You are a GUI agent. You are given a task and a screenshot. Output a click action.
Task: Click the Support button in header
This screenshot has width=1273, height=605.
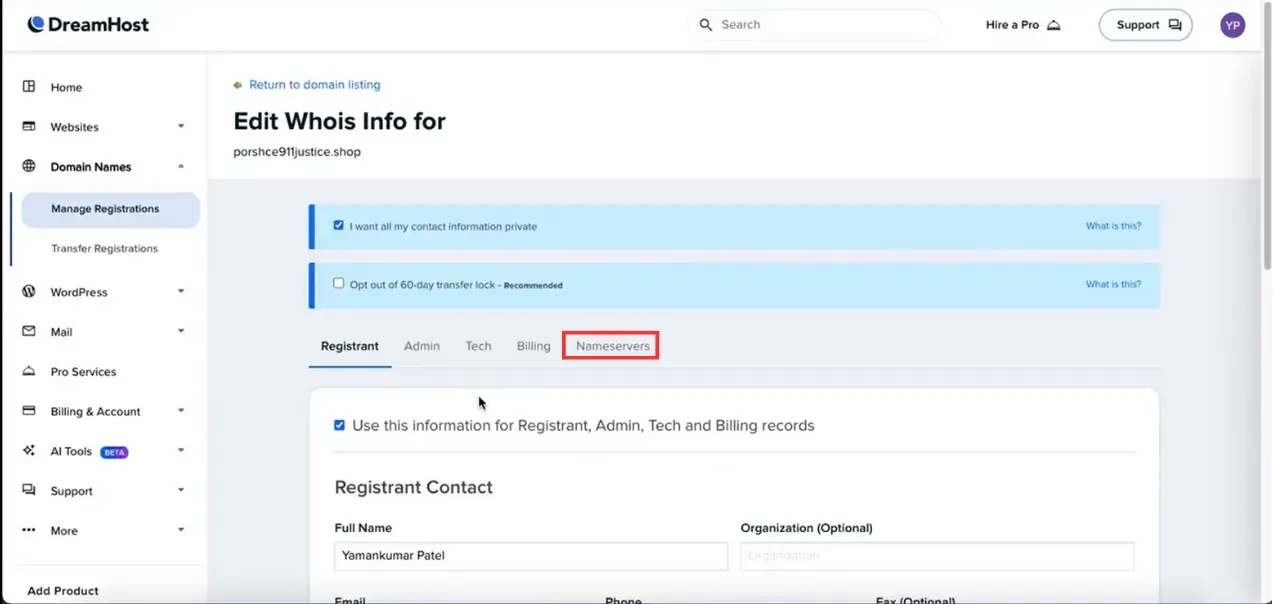tap(1145, 25)
